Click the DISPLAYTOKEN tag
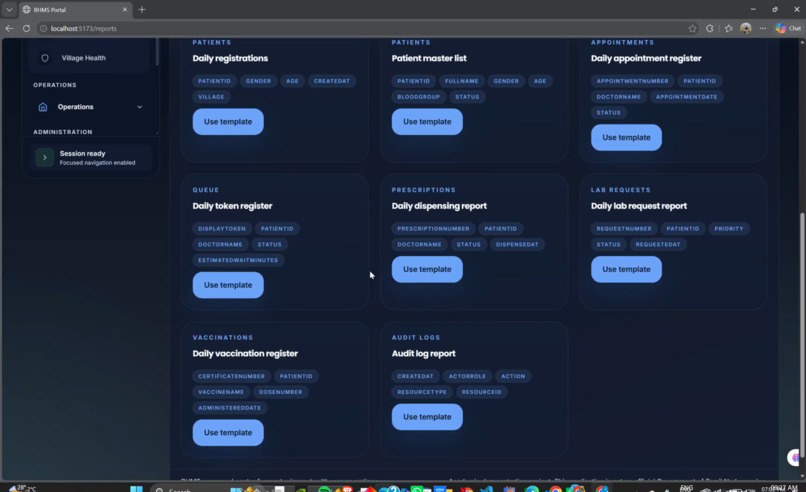This screenshot has width=806, height=492. pos(222,229)
